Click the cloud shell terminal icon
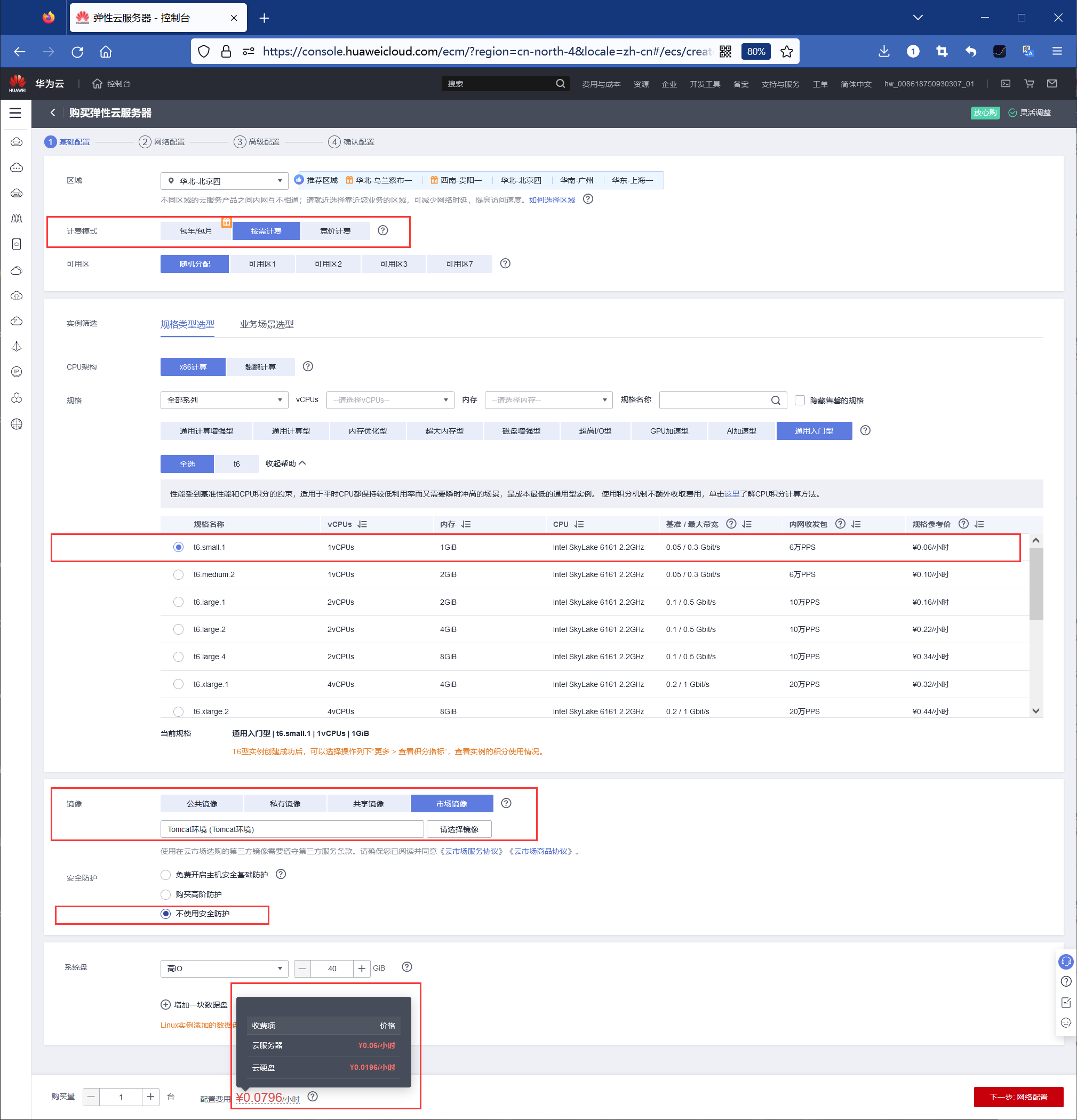This screenshot has width=1077, height=1120. click(1006, 84)
